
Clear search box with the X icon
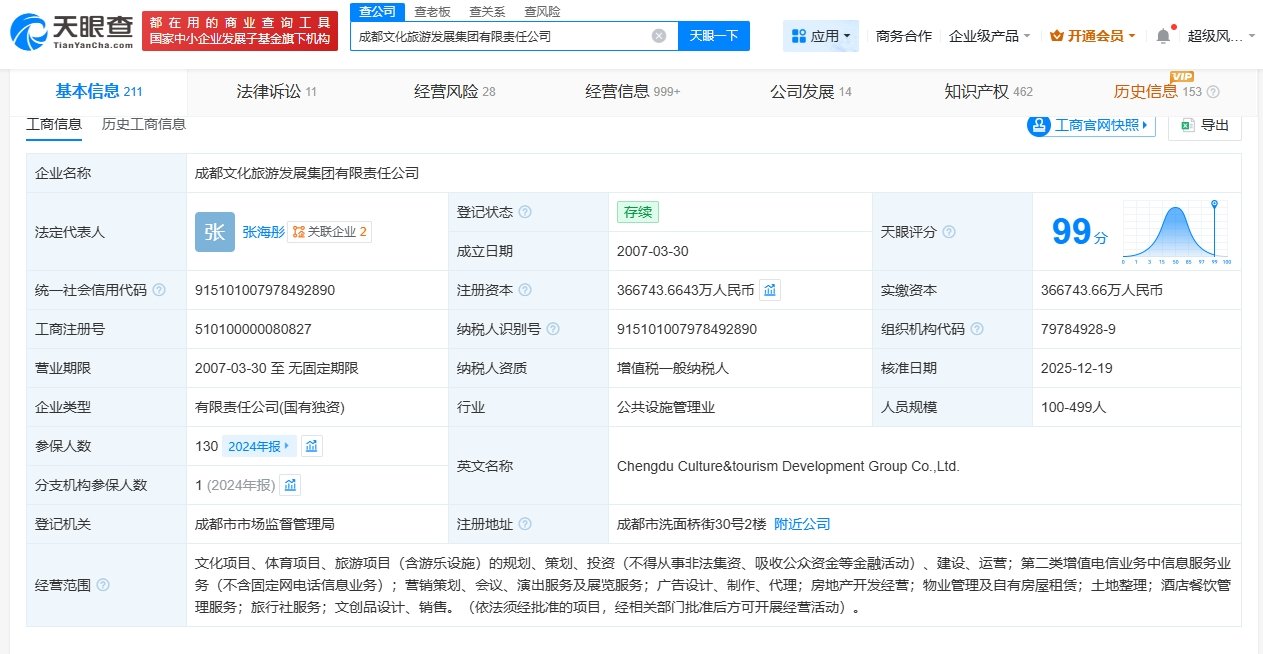coord(659,36)
